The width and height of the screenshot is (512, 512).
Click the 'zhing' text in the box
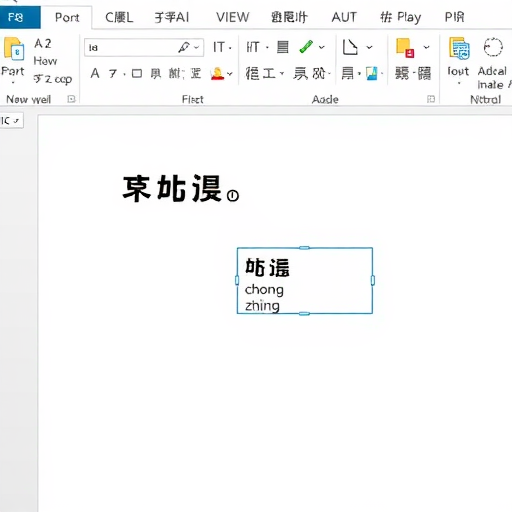(x=262, y=306)
